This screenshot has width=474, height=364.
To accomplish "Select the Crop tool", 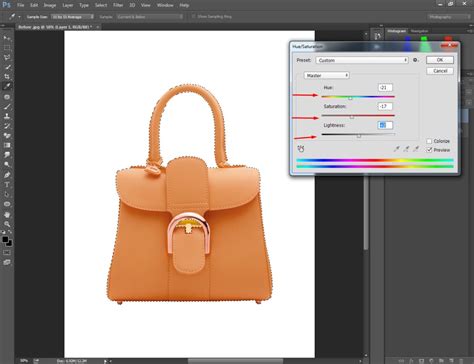I will pyautogui.click(x=7, y=77).
